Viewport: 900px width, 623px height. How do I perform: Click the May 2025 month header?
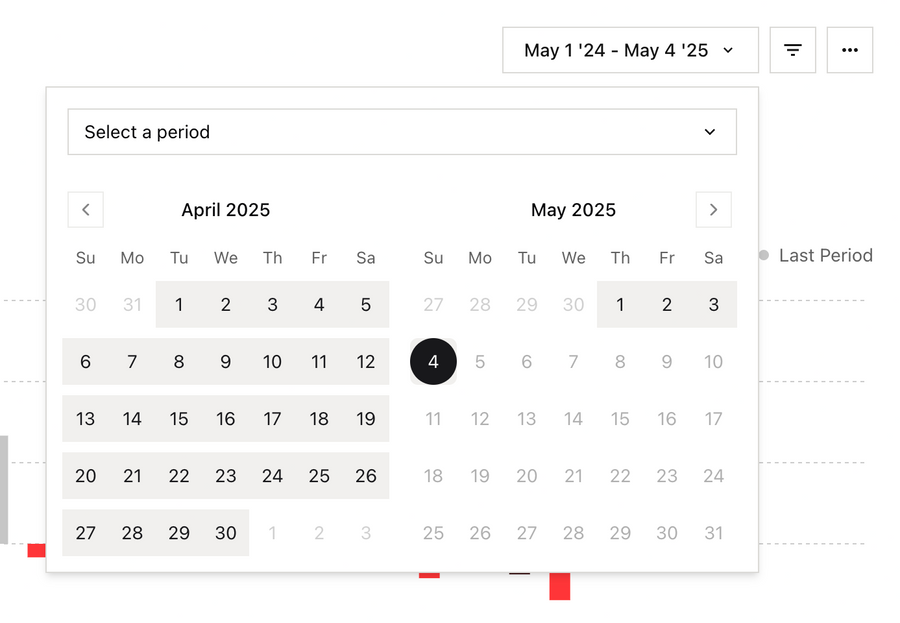tap(573, 210)
